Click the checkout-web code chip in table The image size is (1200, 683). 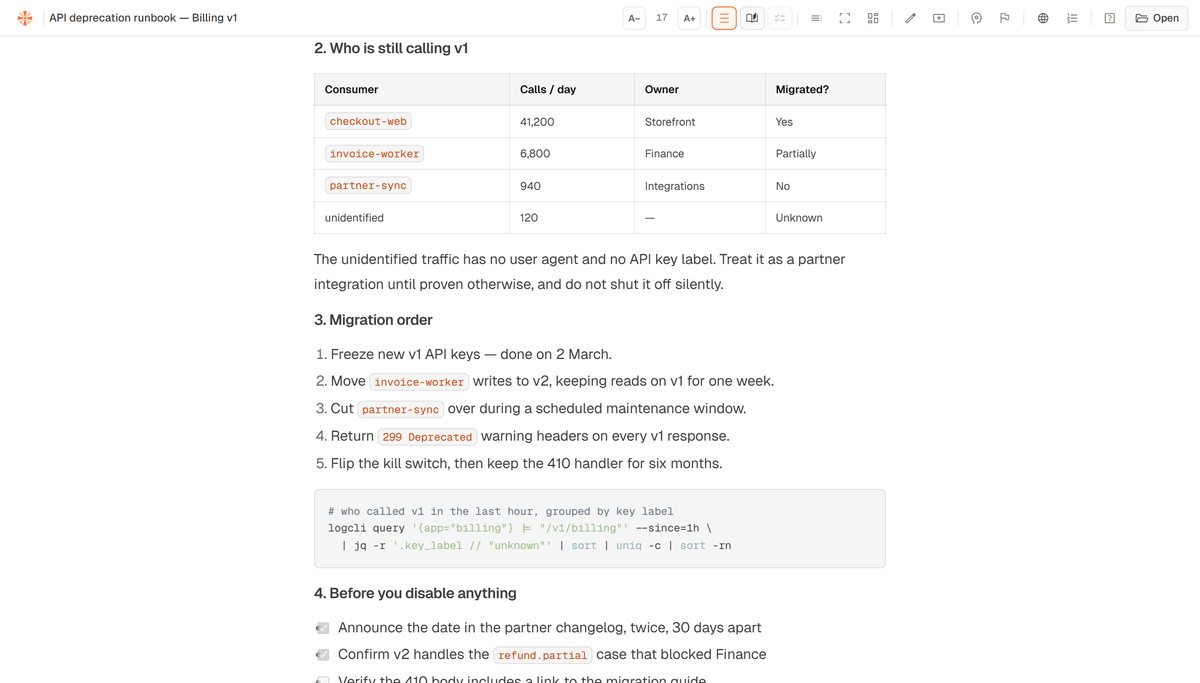368,122
